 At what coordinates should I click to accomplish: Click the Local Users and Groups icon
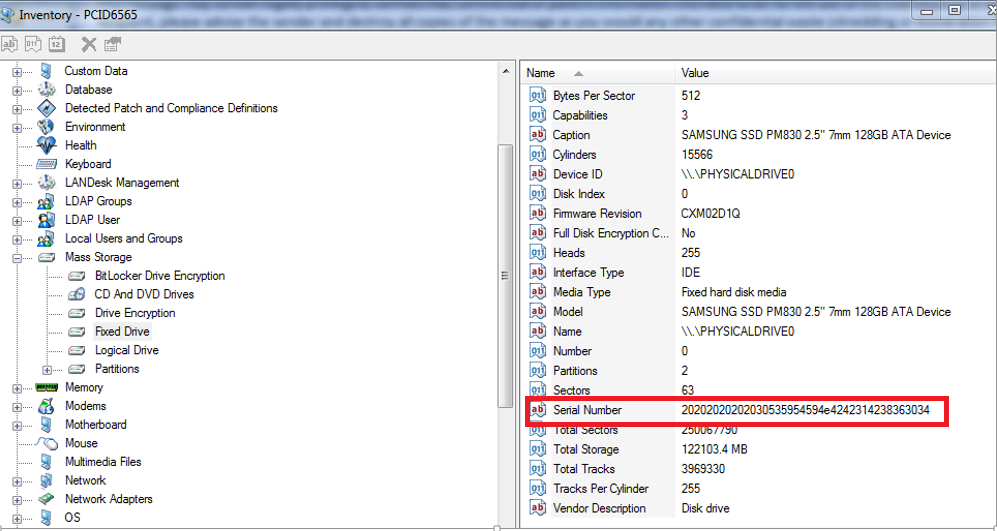click(46, 239)
